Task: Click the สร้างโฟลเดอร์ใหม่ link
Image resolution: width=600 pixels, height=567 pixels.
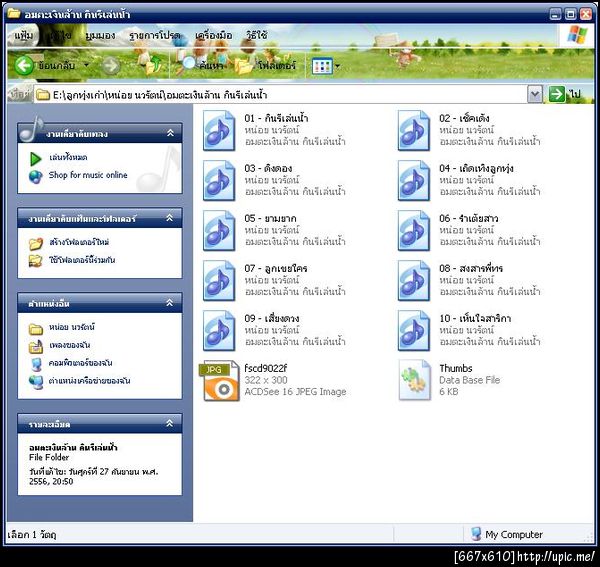Action: pyautogui.click(x=79, y=242)
